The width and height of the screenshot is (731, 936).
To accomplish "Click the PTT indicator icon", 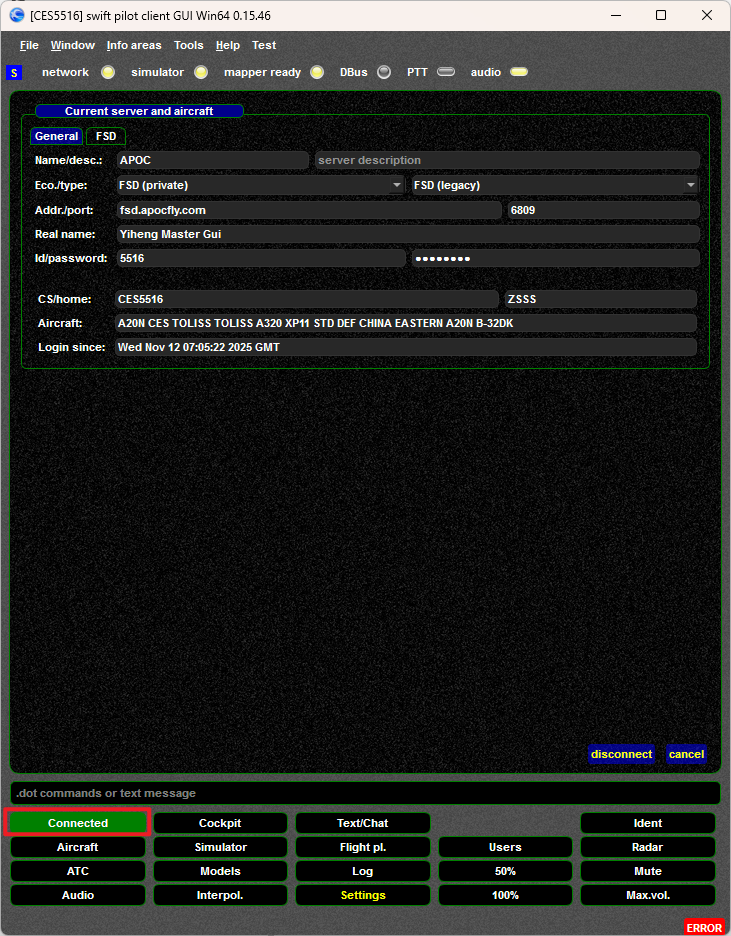I will [446, 72].
